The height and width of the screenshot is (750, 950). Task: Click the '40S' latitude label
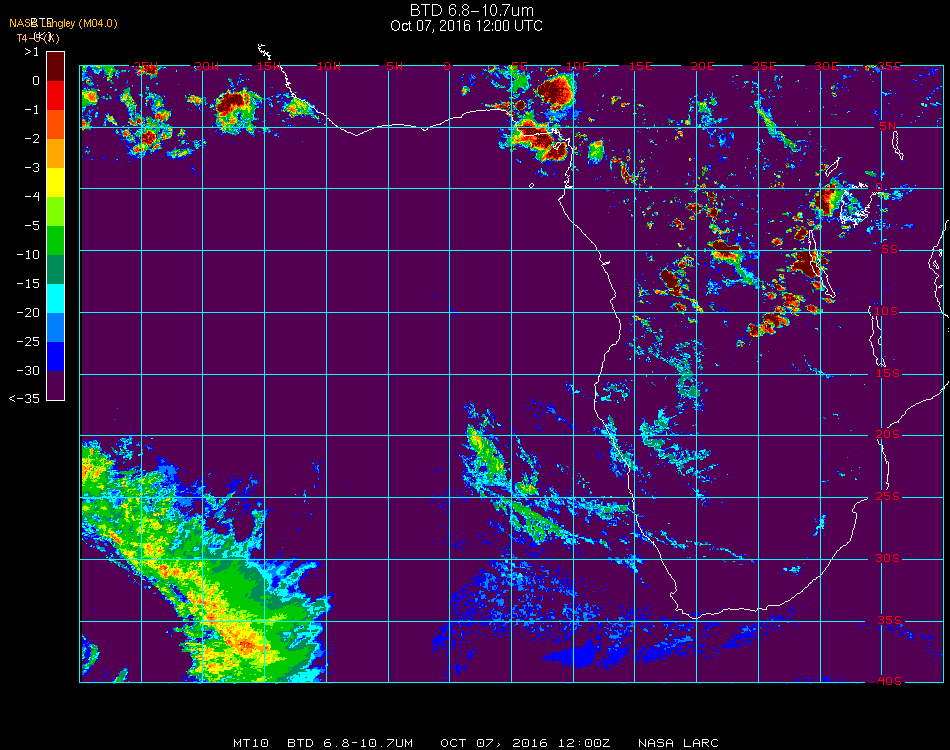(x=889, y=682)
